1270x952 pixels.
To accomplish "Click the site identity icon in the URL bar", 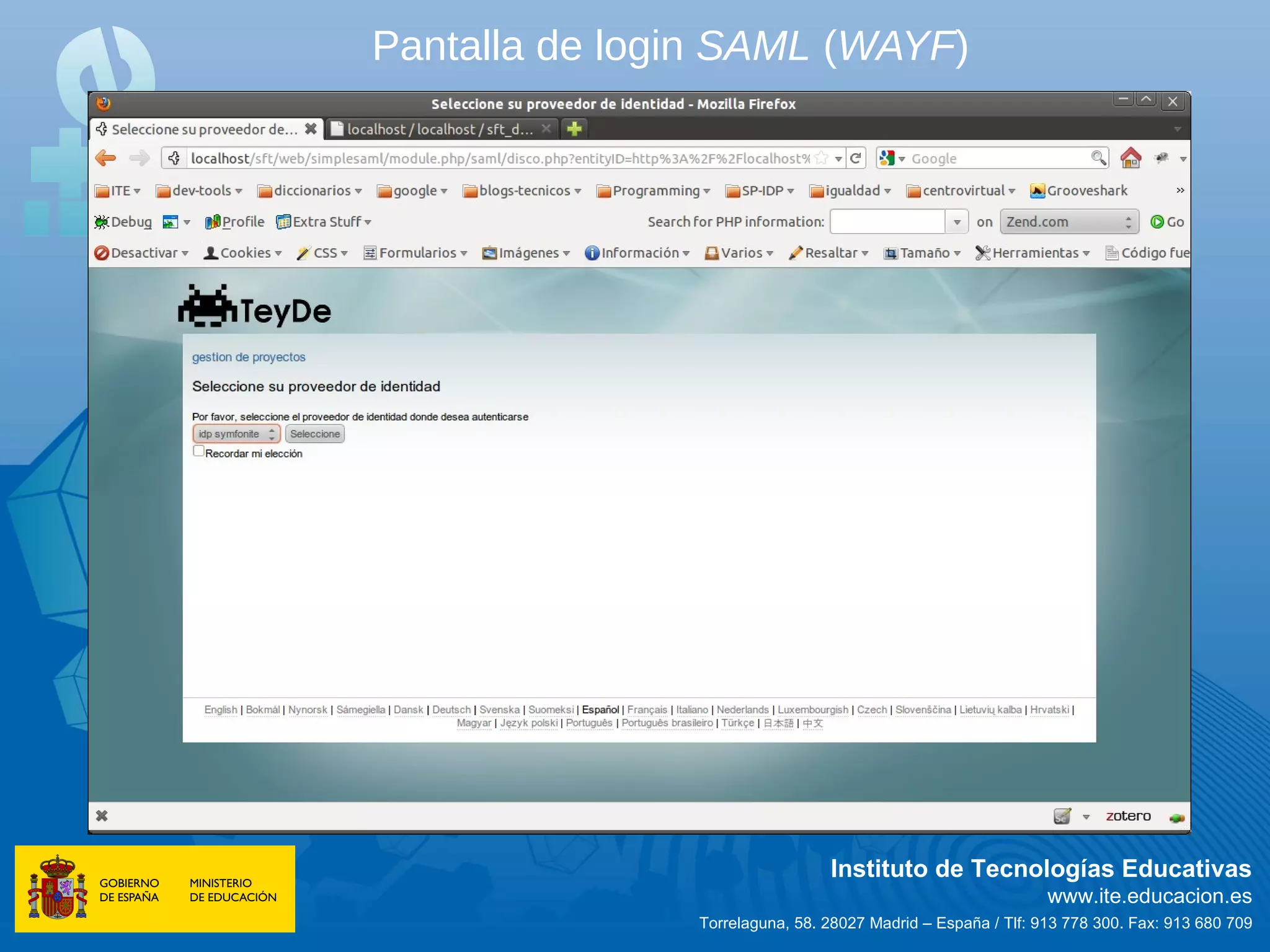I will [x=174, y=158].
